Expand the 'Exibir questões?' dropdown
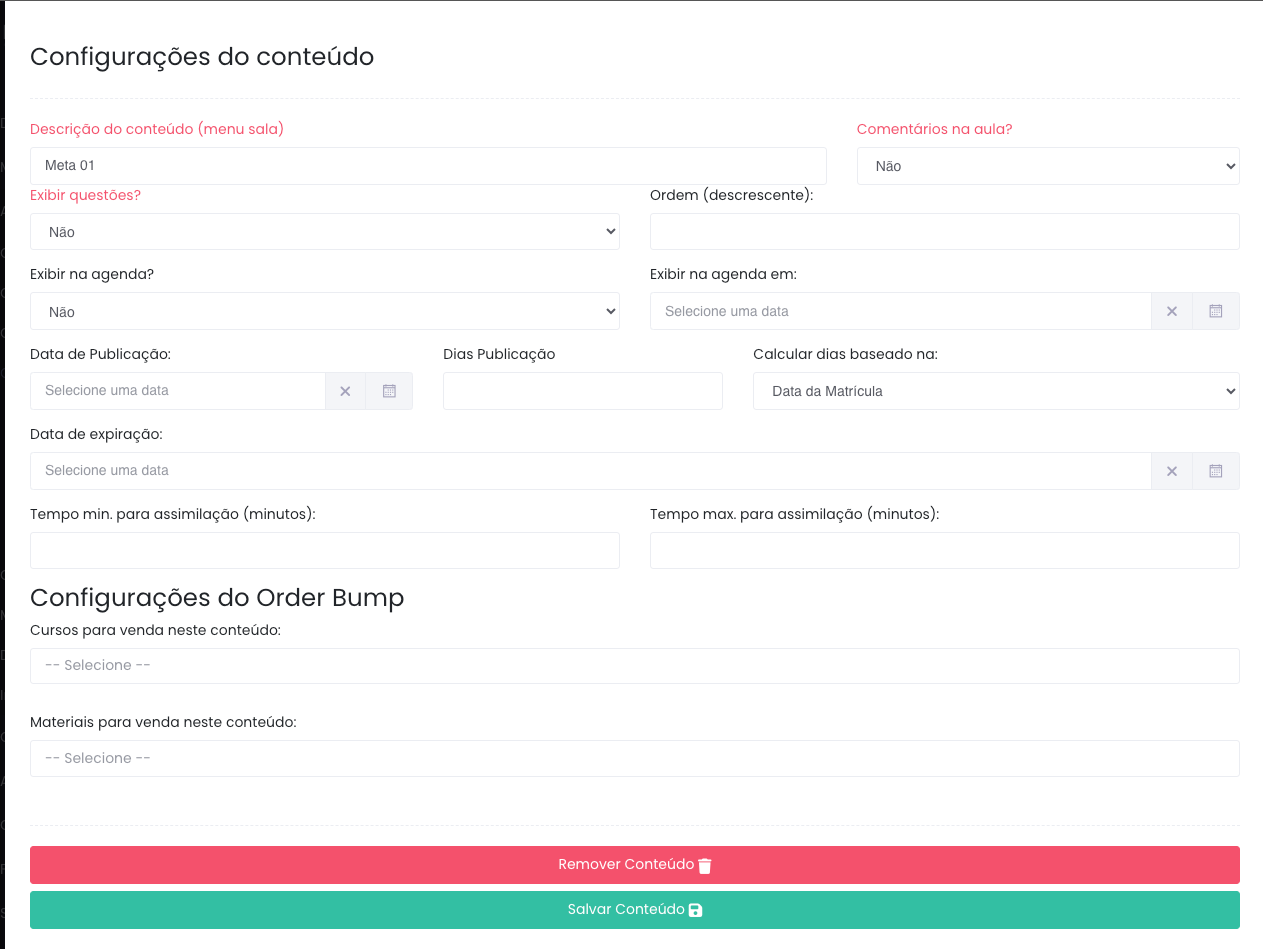The height and width of the screenshot is (949, 1263). [324, 232]
